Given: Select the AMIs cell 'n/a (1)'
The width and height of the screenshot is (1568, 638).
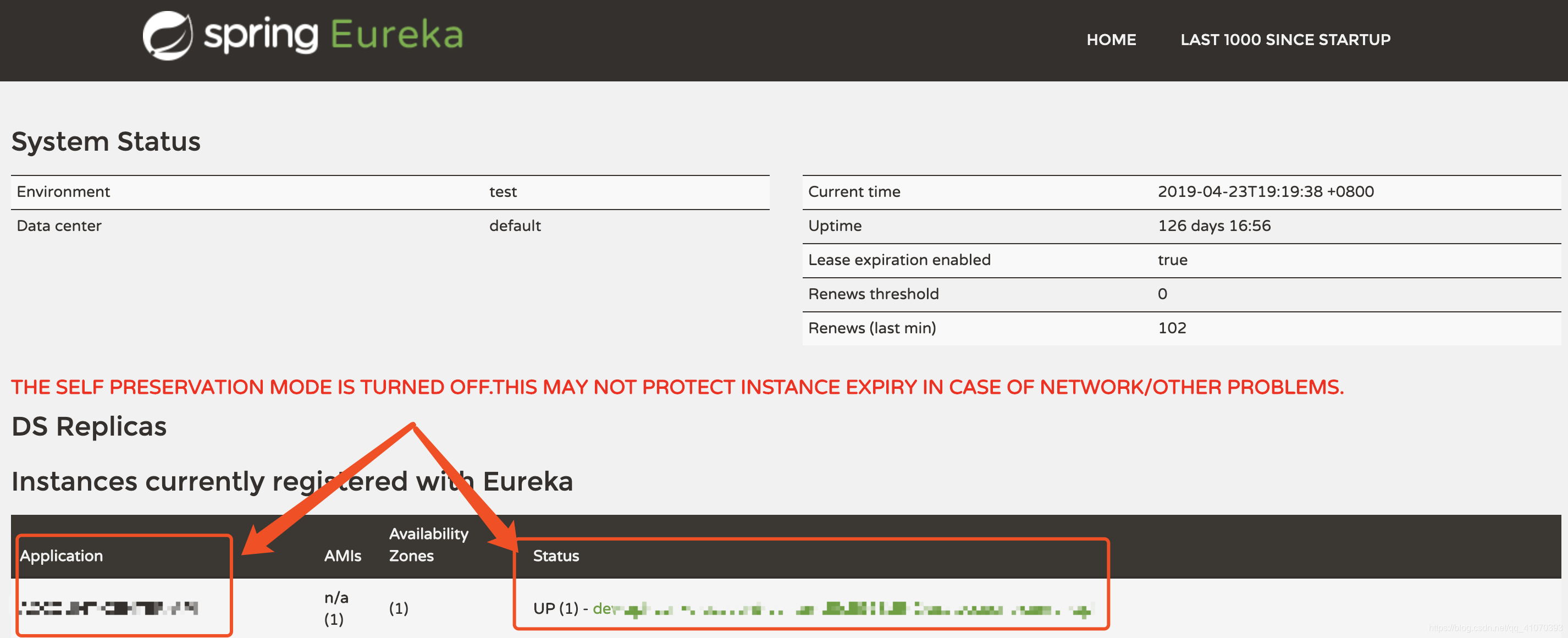Looking at the screenshot, I should coord(336,608).
